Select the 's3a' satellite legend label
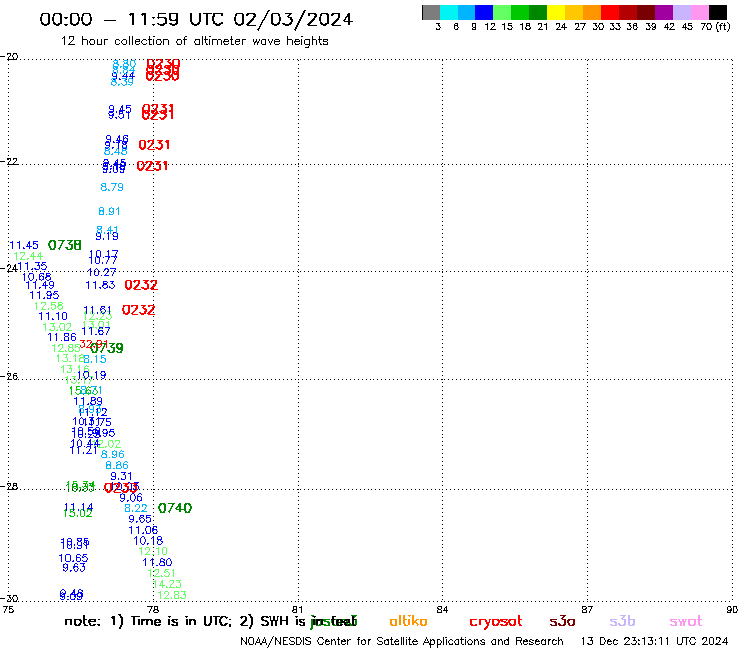 pos(562,622)
